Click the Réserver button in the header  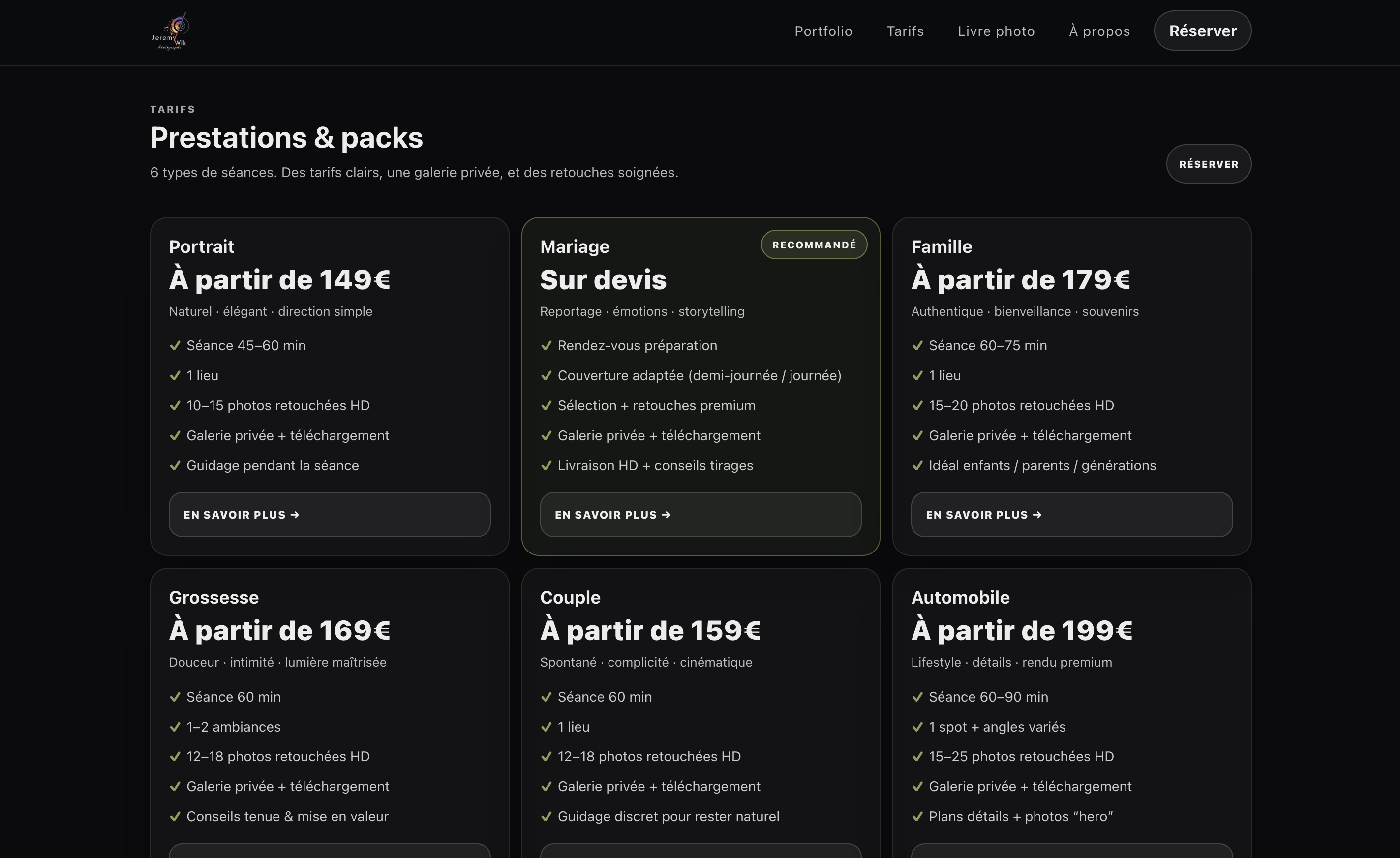click(x=1202, y=31)
